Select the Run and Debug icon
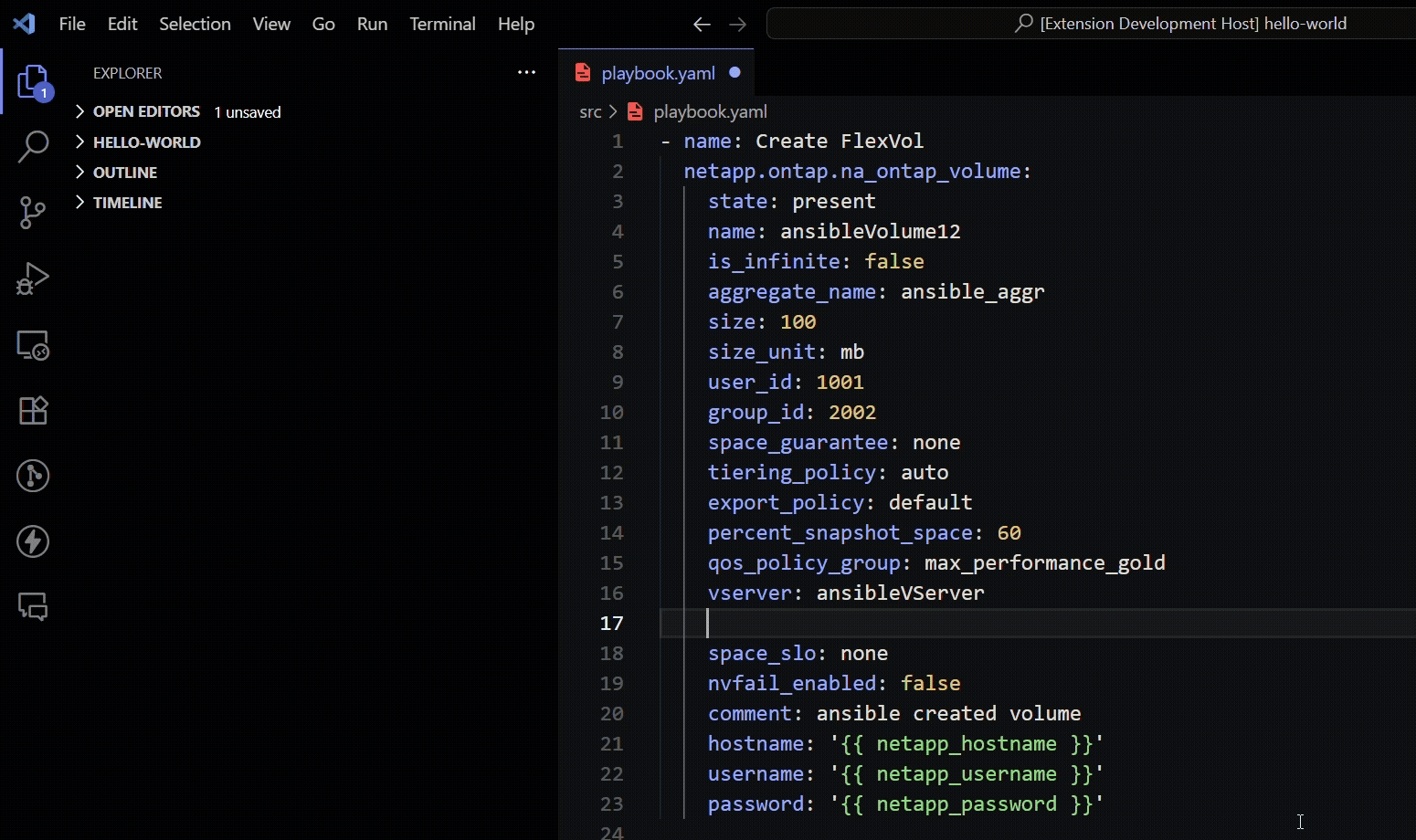 point(32,278)
